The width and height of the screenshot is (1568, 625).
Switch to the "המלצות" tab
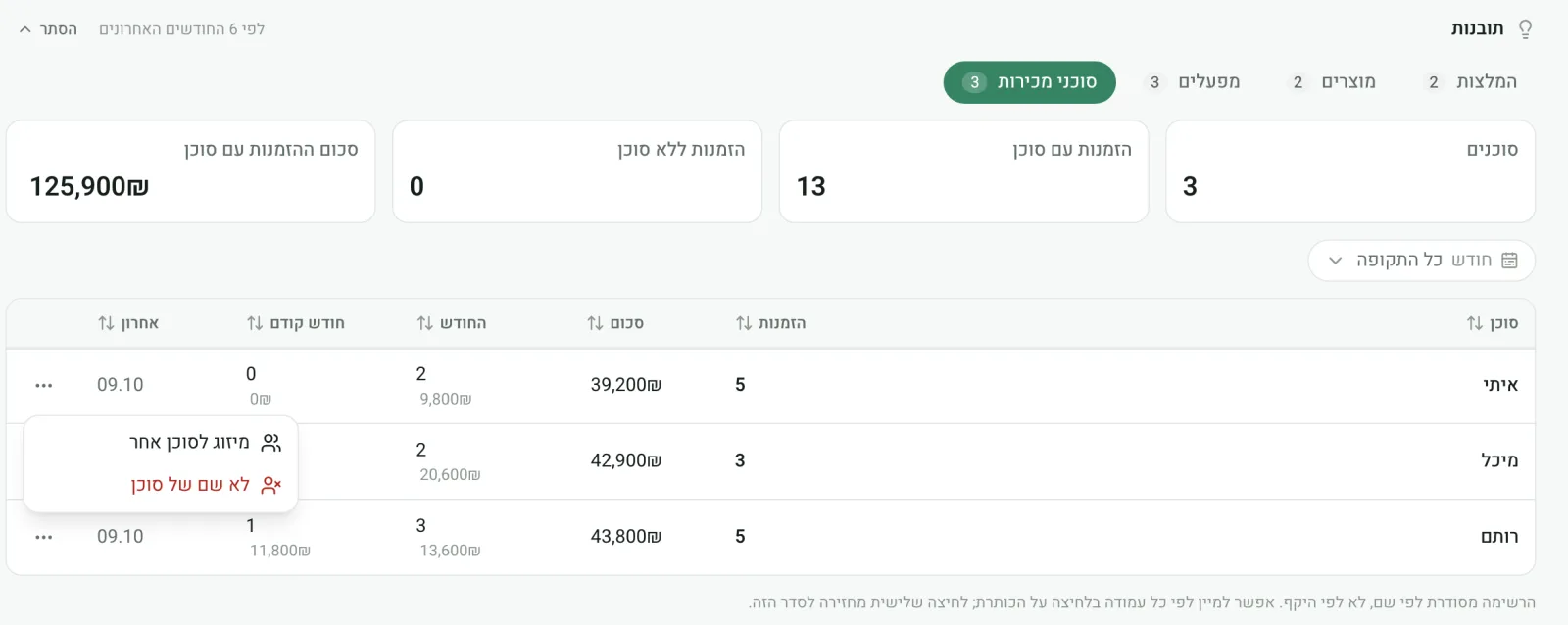pos(1473,82)
